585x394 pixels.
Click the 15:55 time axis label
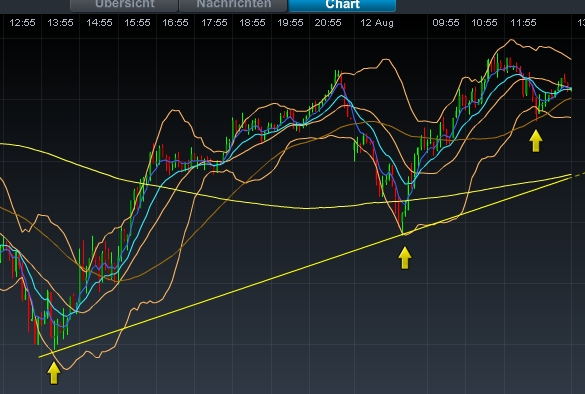pos(137,23)
